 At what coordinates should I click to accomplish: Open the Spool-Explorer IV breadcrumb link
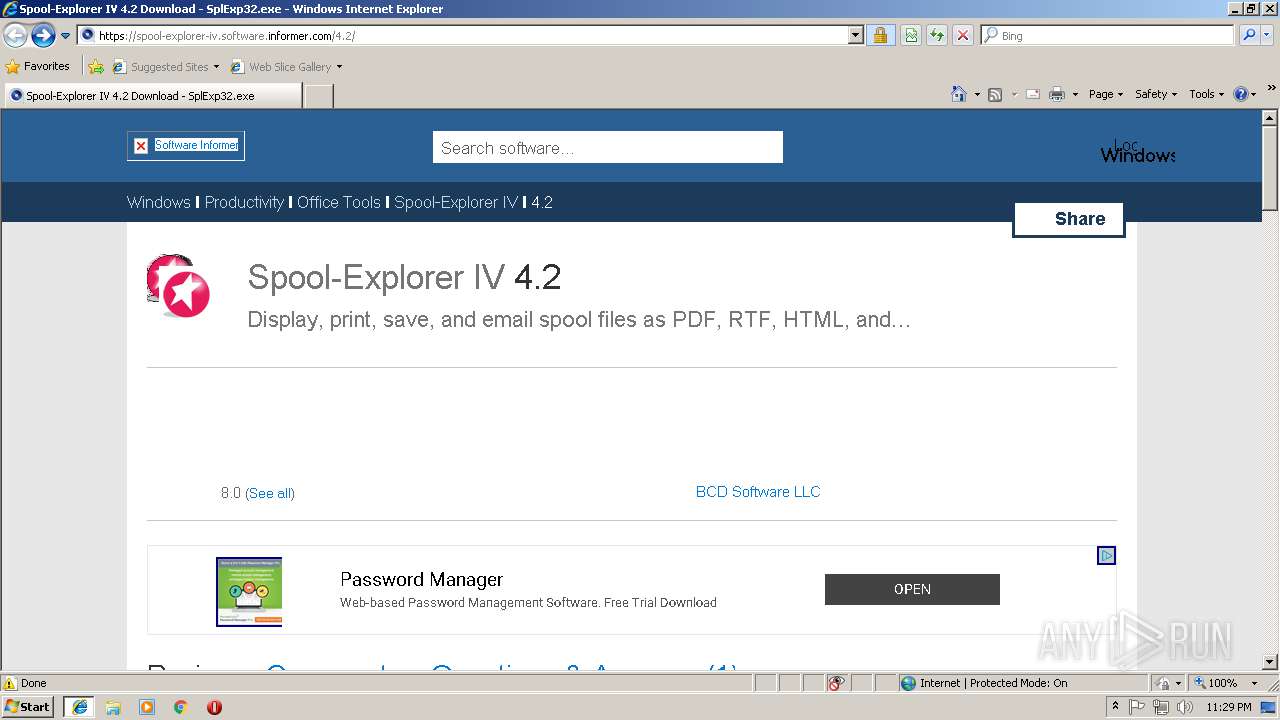(456, 202)
